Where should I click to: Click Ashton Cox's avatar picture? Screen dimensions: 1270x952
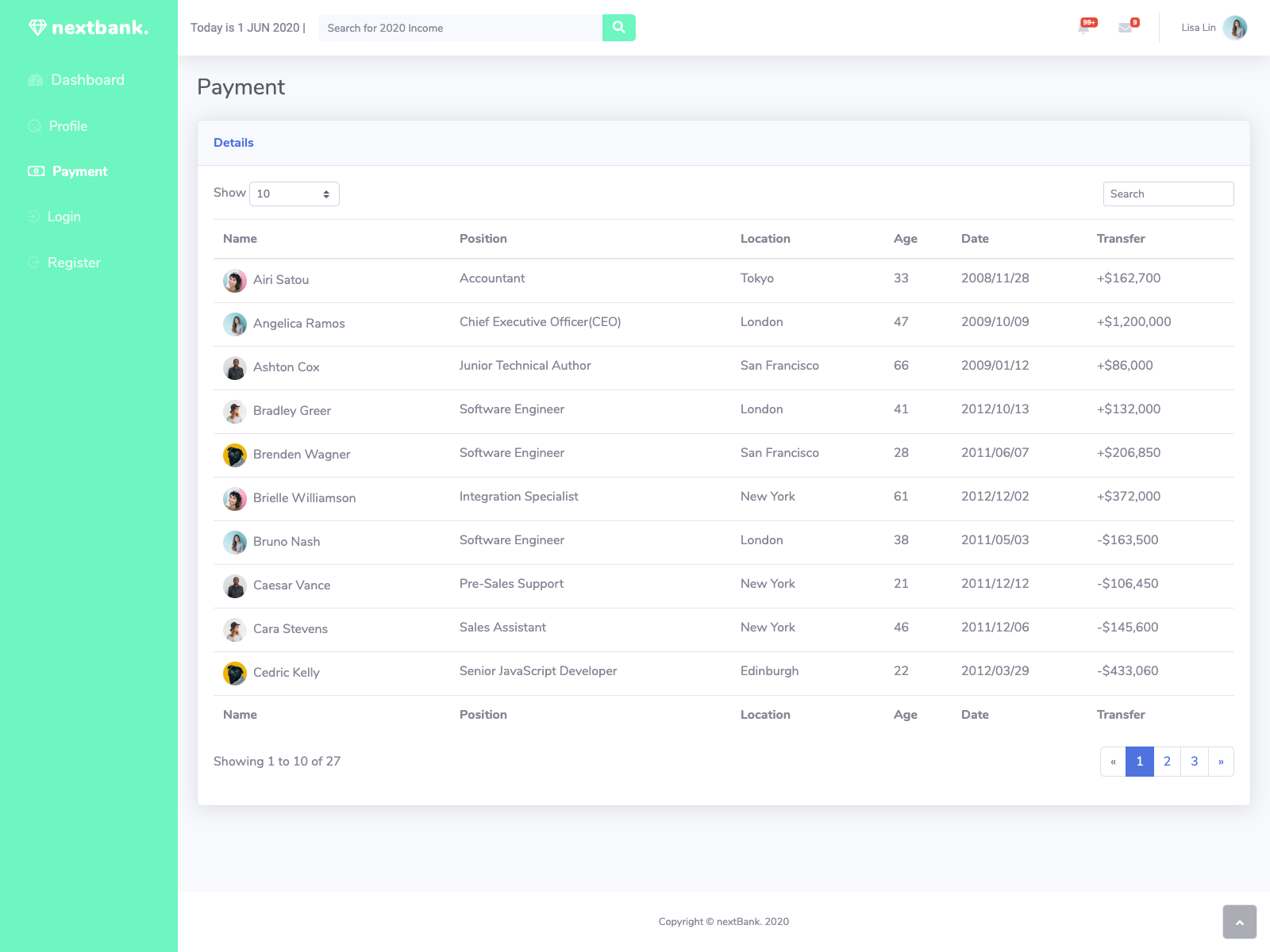point(235,368)
